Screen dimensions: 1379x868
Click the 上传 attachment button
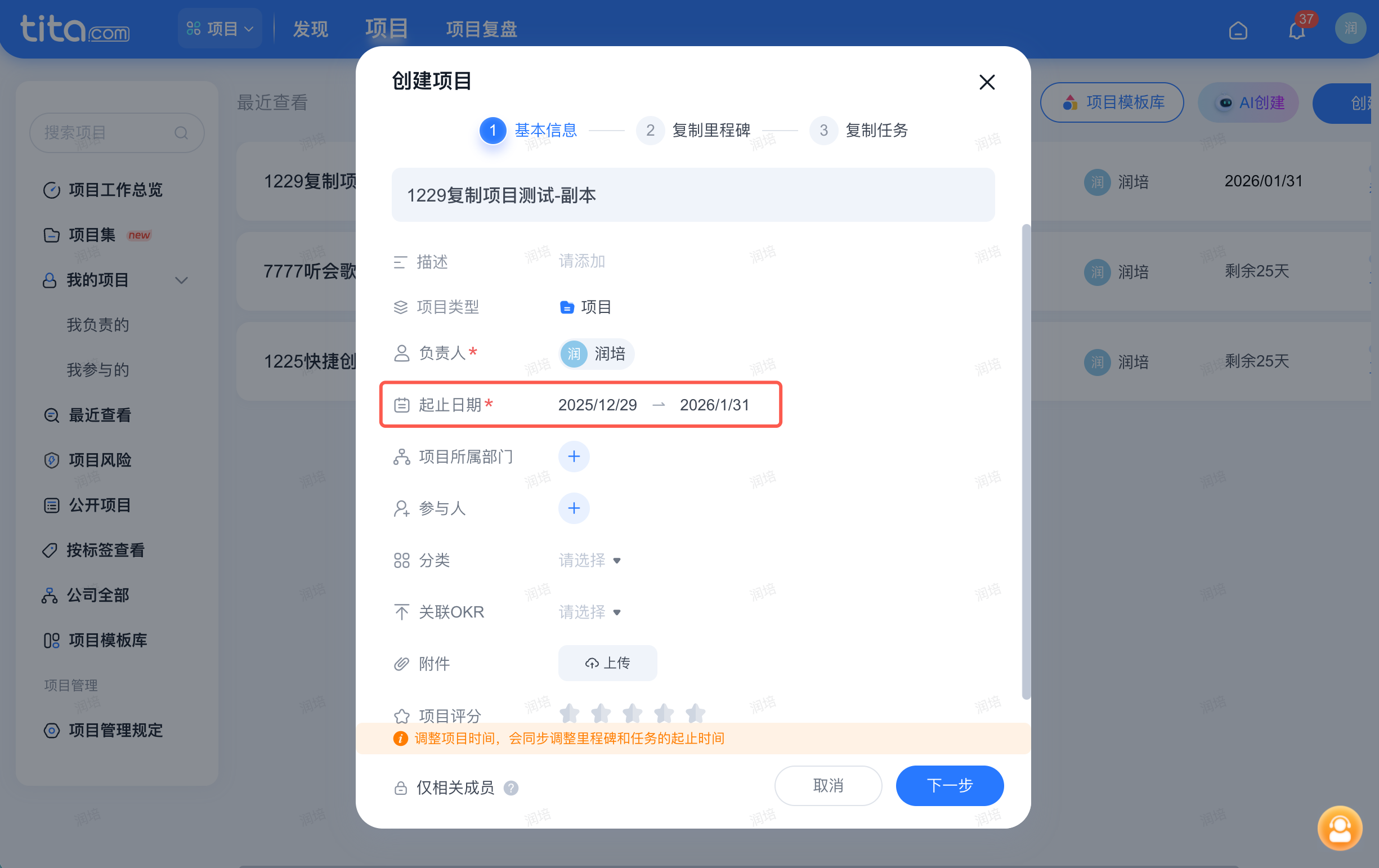click(608, 663)
